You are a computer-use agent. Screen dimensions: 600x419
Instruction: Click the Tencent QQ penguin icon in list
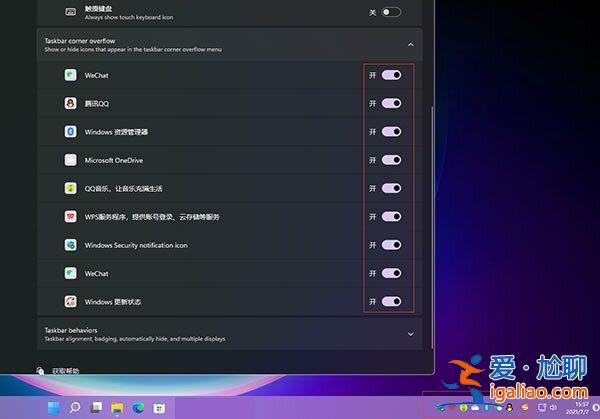(70, 103)
